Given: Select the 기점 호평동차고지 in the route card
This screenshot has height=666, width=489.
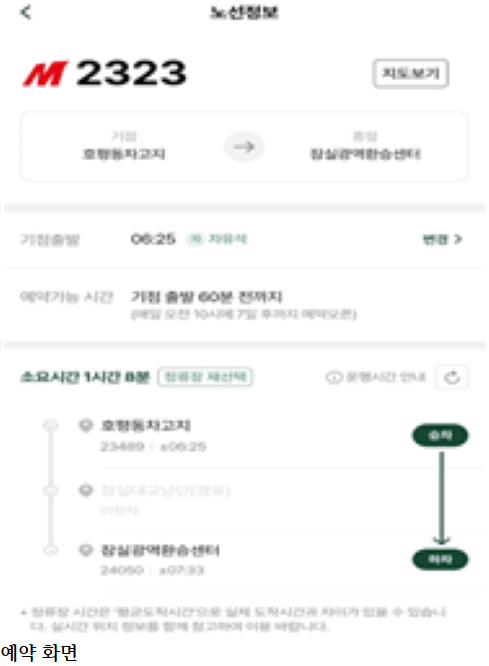Looking at the screenshot, I should pyautogui.click(x=124, y=146).
